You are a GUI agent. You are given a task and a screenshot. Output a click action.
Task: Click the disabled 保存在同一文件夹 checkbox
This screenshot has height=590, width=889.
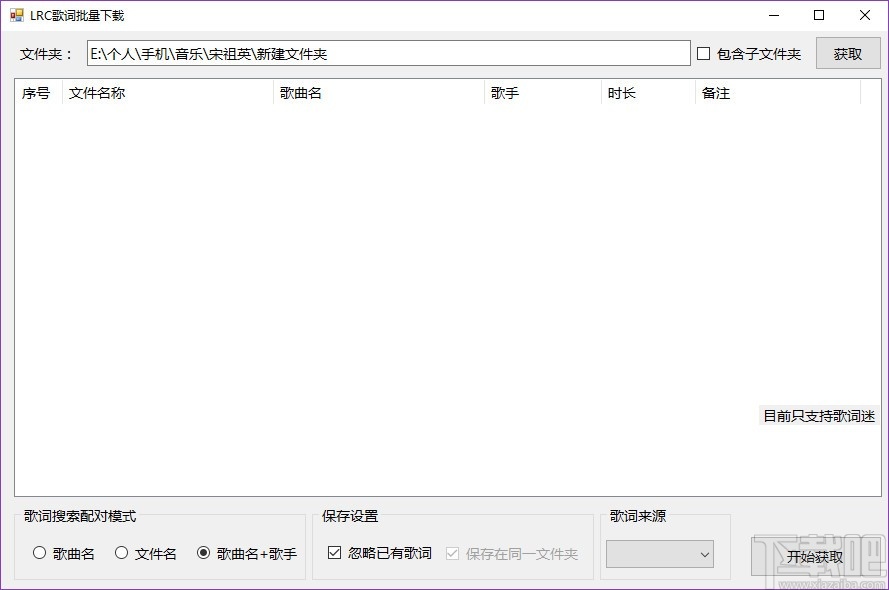(452, 552)
